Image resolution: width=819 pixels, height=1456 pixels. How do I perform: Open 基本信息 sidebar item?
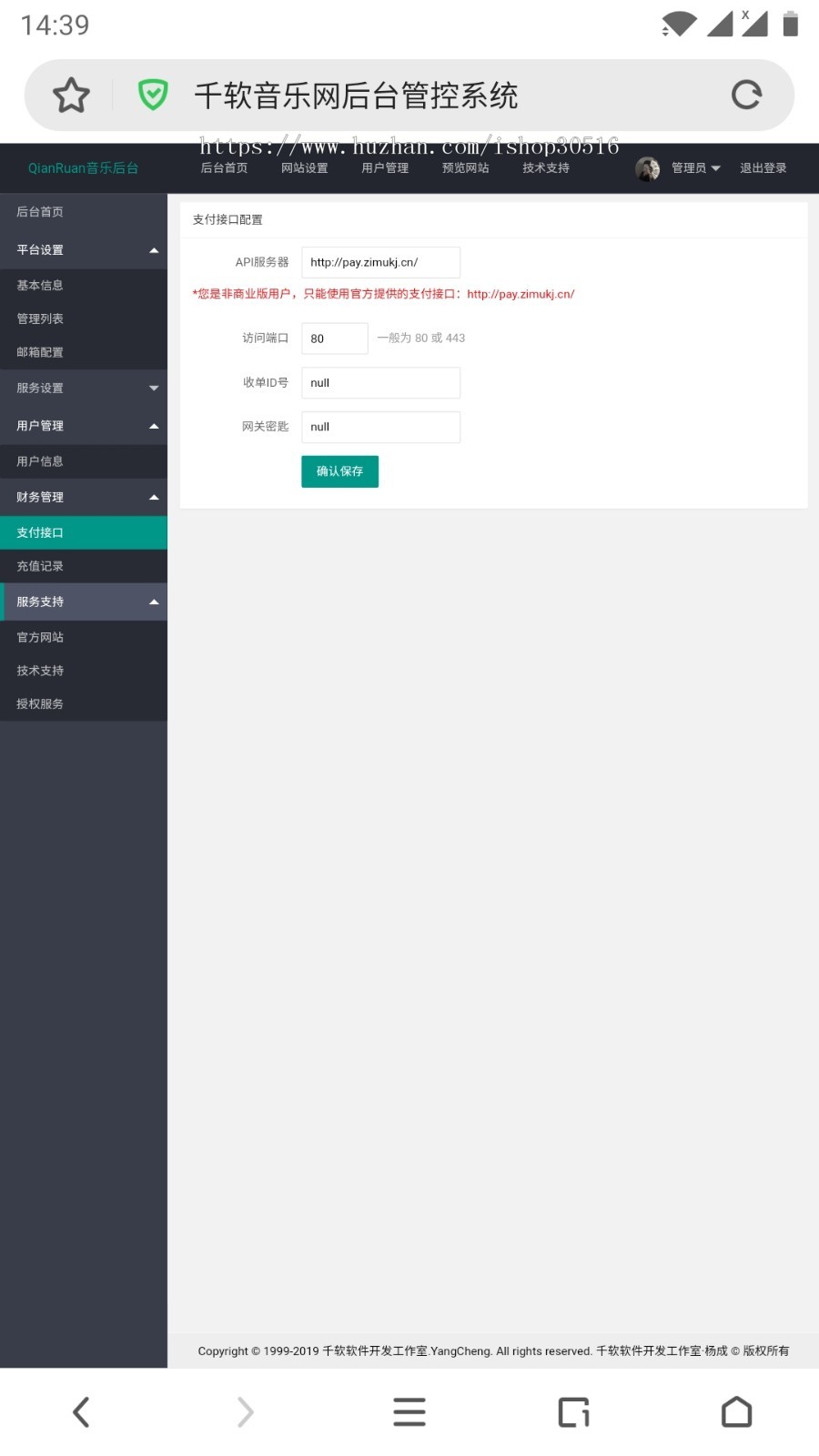(x=84, y=286)
